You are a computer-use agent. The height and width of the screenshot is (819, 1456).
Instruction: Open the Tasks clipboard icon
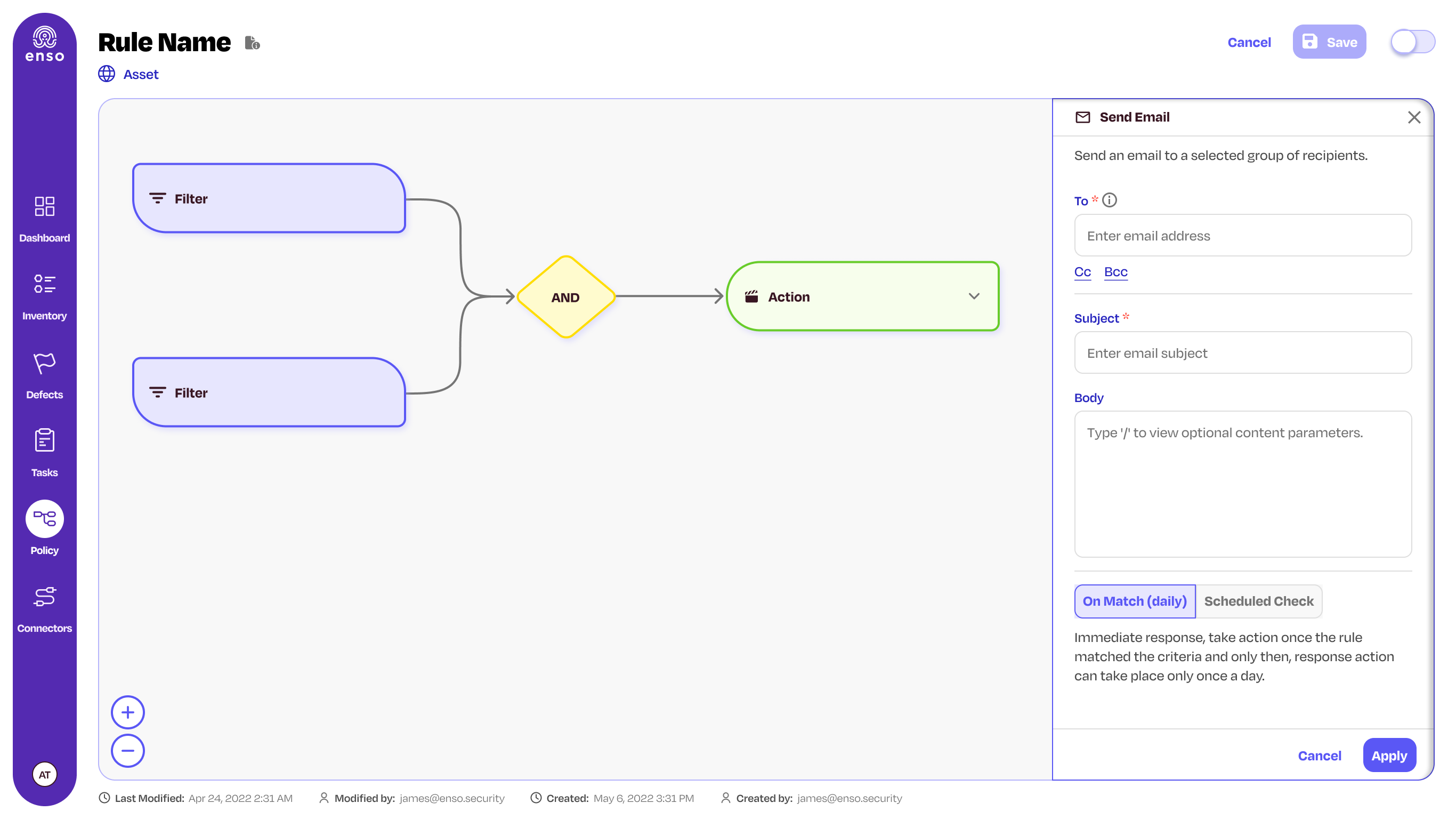tap(45, 440)
